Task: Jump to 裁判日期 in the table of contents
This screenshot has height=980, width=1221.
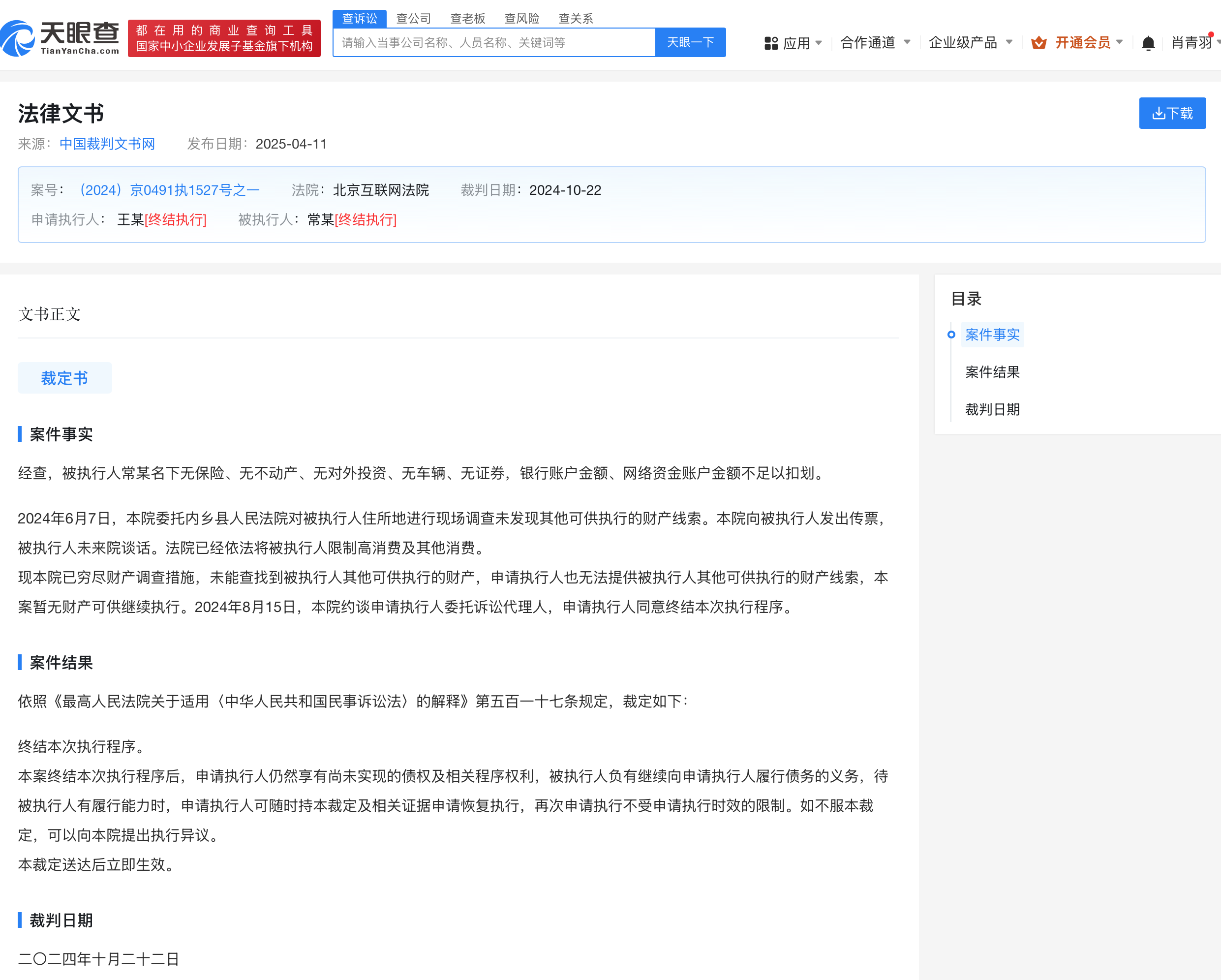Action: pyautogui.click(x=992, y=409)
